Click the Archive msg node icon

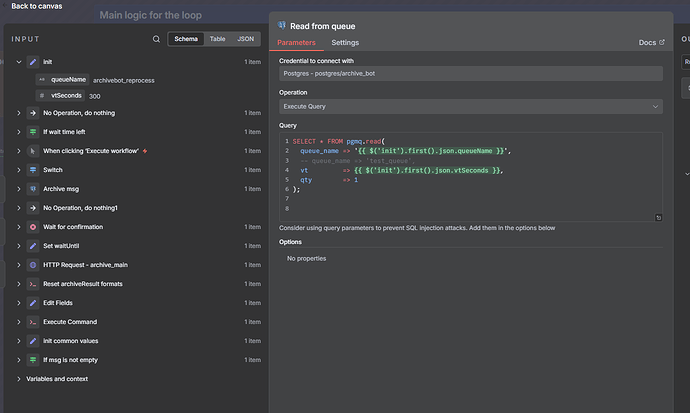33,189
